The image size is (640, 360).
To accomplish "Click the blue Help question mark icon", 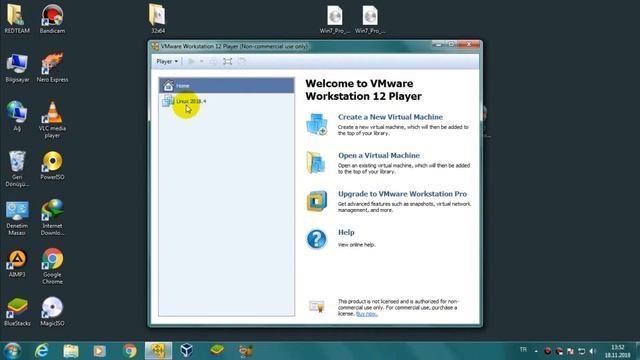I will click(316, 239).
